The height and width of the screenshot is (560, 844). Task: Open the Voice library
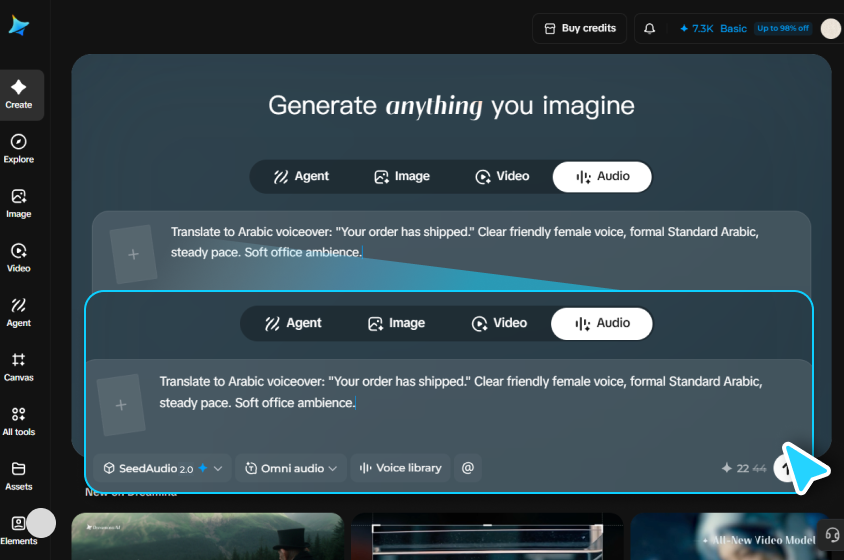(x=400, y=468)
